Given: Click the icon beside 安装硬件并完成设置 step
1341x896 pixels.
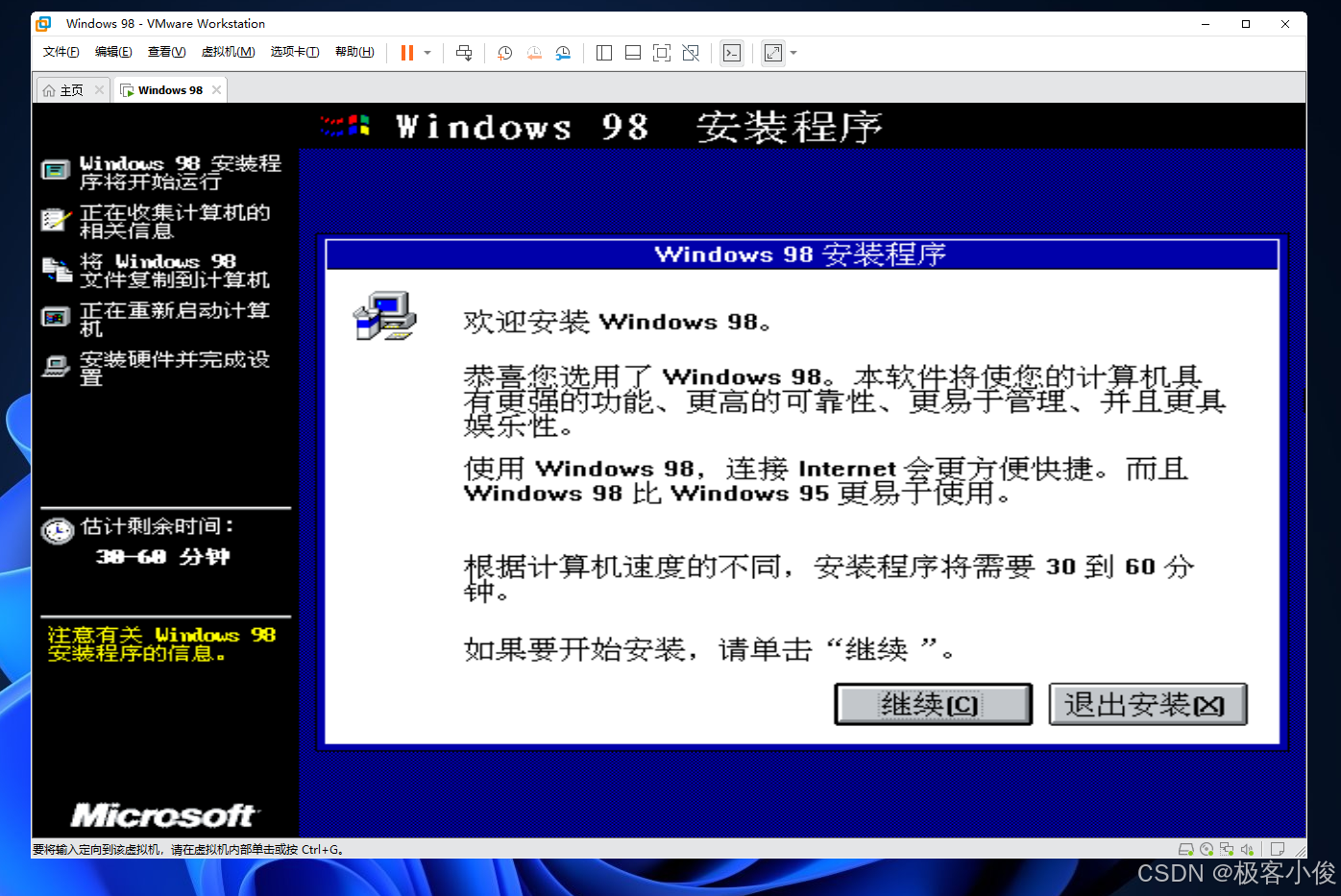Looking at the screenshot, I should pos(57,366).
